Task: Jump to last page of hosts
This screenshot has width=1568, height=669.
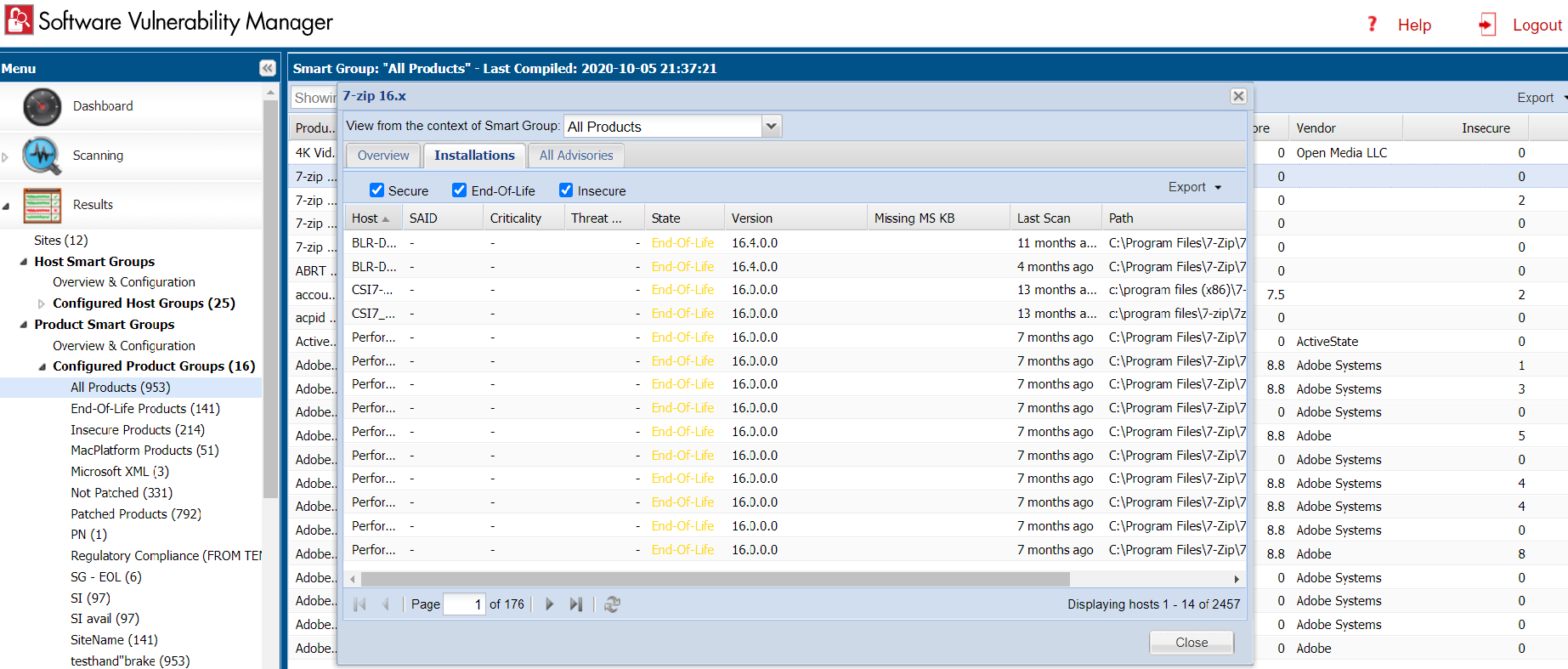Action: click(x=575, y=604)
